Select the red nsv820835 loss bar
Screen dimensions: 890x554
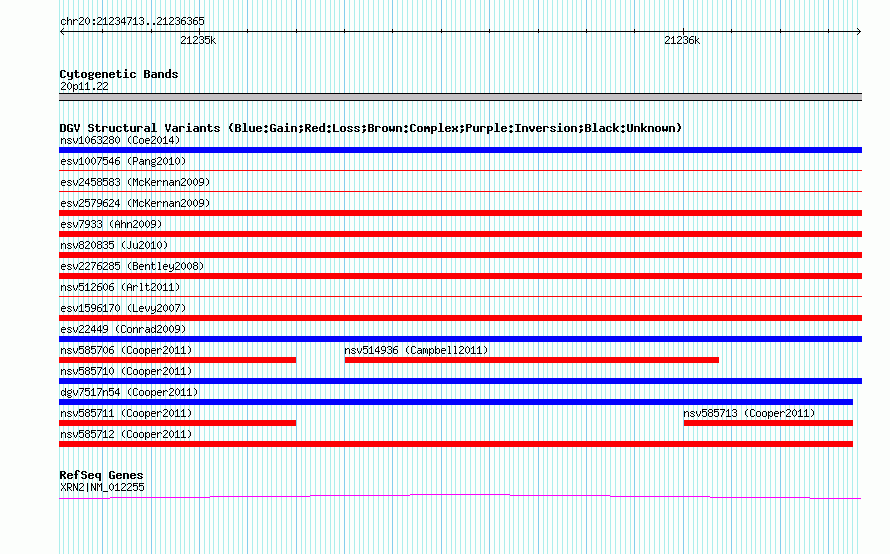pos(460,255)
